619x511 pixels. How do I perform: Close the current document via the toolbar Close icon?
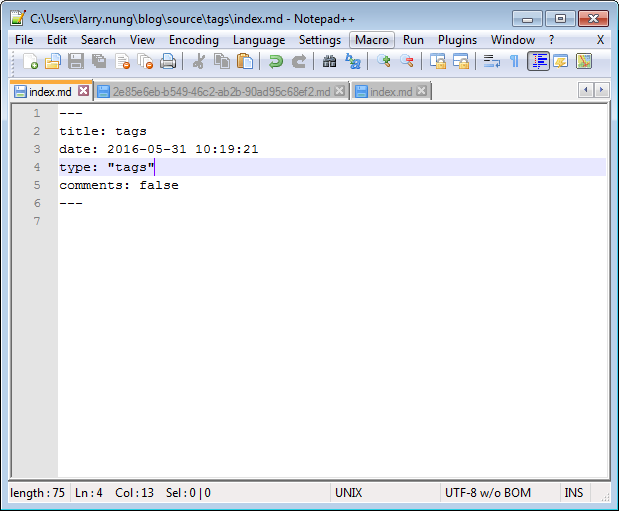coord(122,62)
